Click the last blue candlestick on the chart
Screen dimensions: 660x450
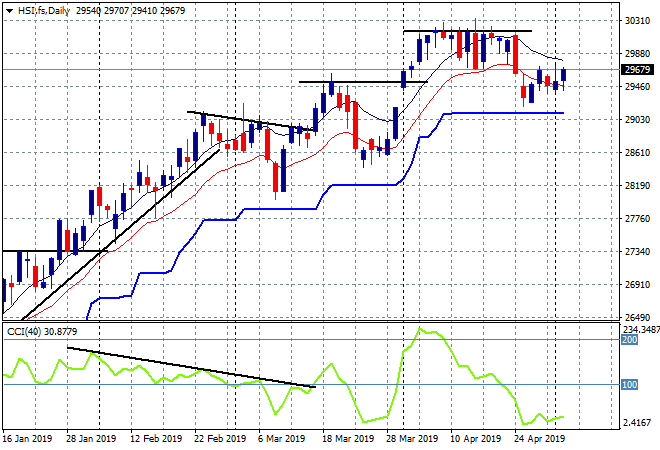pyautogui.click(x=564, y=75)
